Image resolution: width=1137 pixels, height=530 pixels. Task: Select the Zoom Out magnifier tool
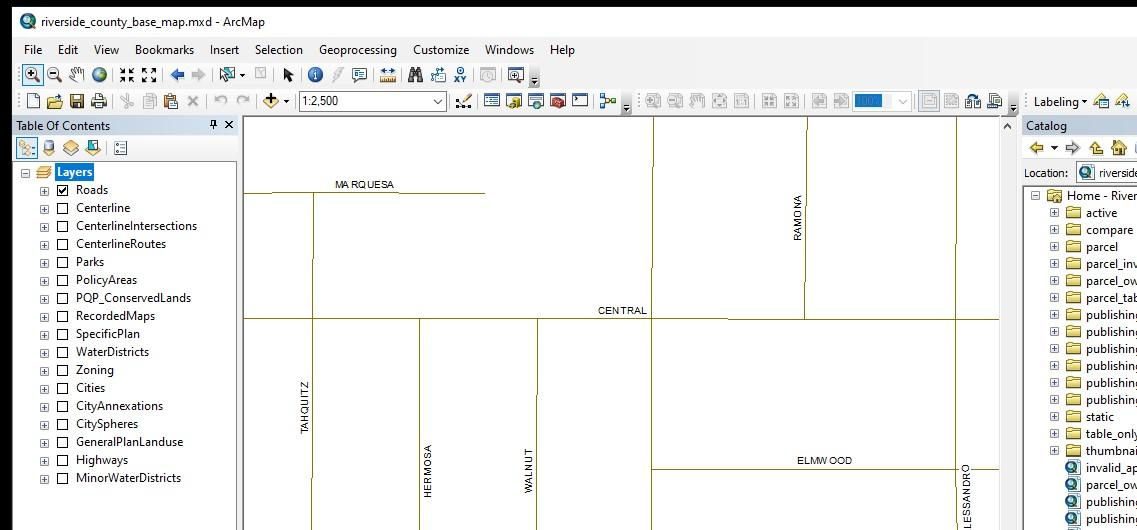tap(54, 75)
